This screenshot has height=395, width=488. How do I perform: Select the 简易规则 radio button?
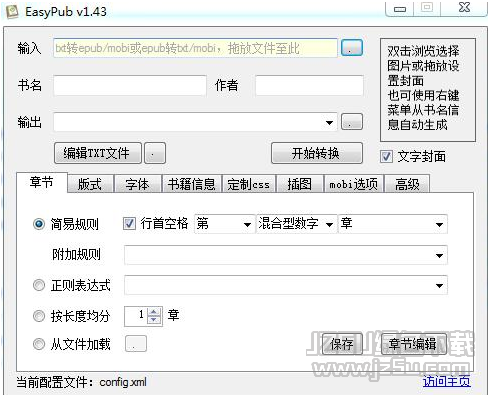(39, 224)
